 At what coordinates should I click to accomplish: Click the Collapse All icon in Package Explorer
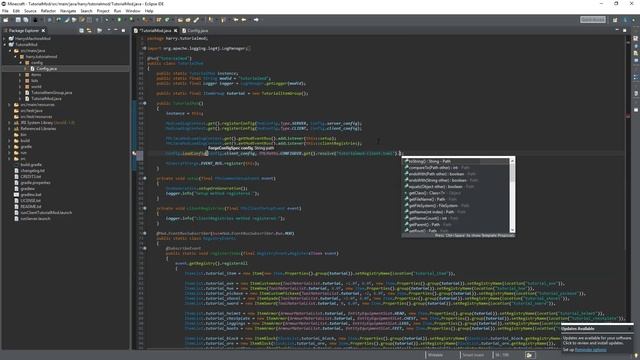81,31
